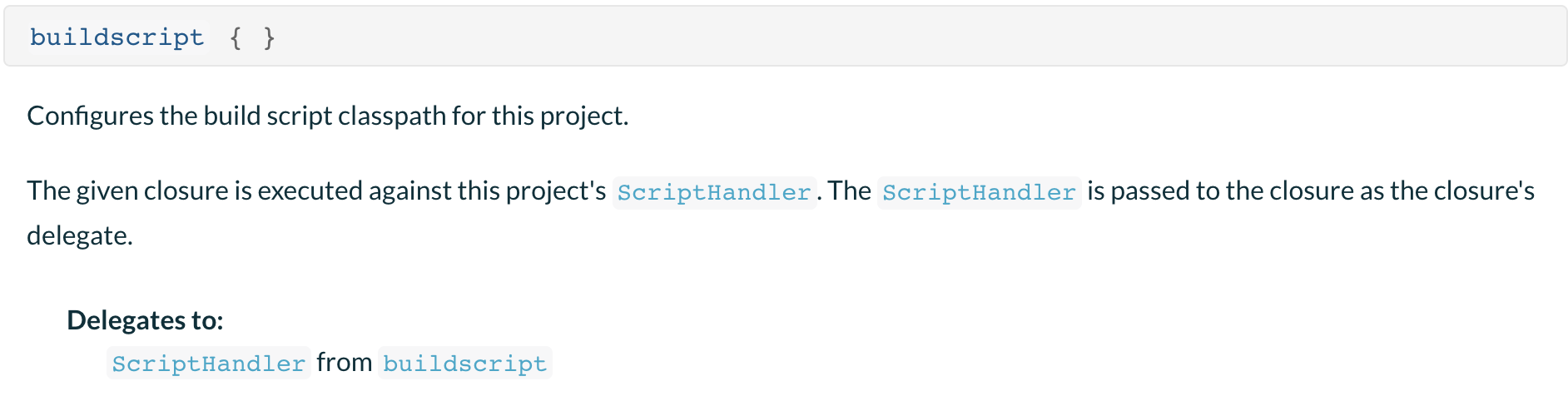1568x396 pixels.
Task: Click the "Delegates to:" bold label
Action: [145, 320]
